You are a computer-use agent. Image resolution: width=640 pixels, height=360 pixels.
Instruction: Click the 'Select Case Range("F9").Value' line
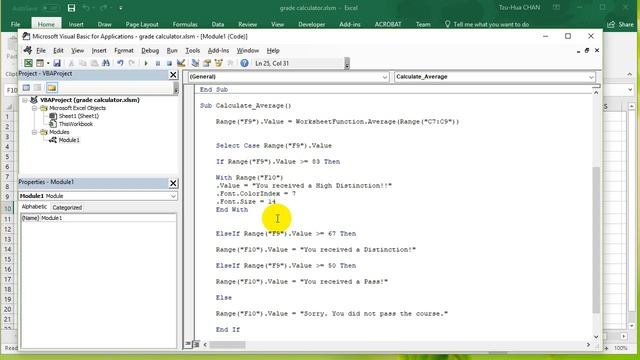274,146
